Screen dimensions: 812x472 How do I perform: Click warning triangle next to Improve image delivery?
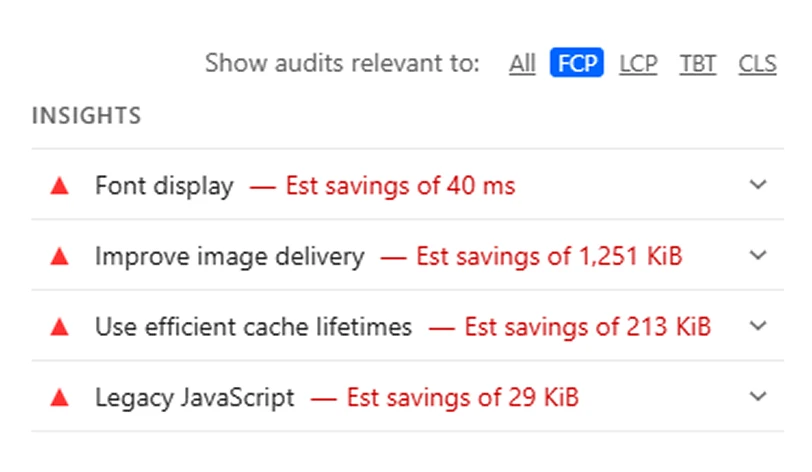[60, 256]
